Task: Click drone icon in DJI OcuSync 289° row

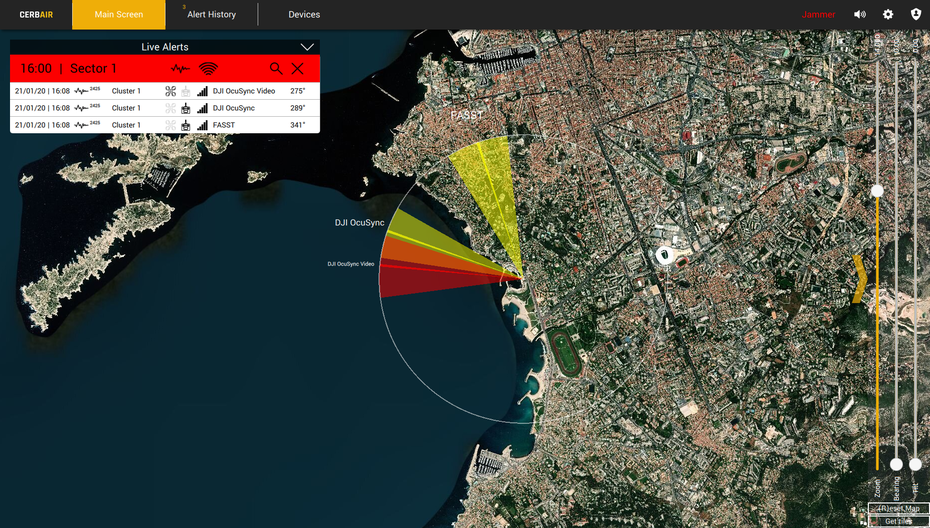Action: pyautogui.click(x=171, y=109)
